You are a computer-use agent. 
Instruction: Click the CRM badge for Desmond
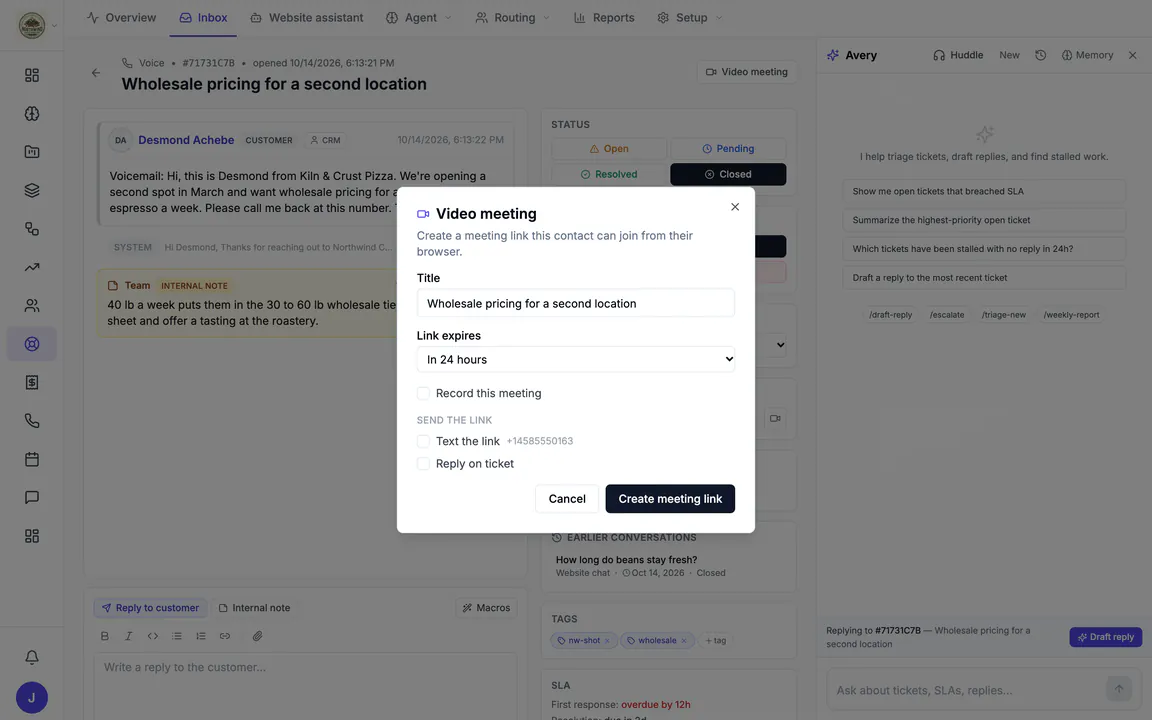pyautogui.click(x=325, y=140)
